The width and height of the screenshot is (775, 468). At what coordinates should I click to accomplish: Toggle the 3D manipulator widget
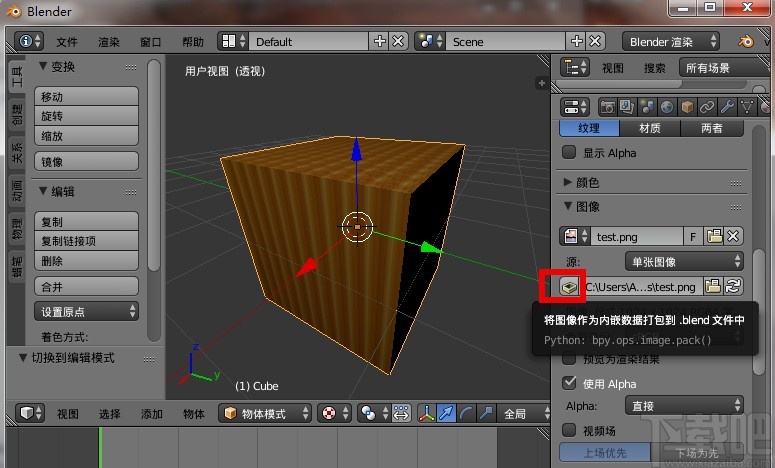[x=427, y=413]
